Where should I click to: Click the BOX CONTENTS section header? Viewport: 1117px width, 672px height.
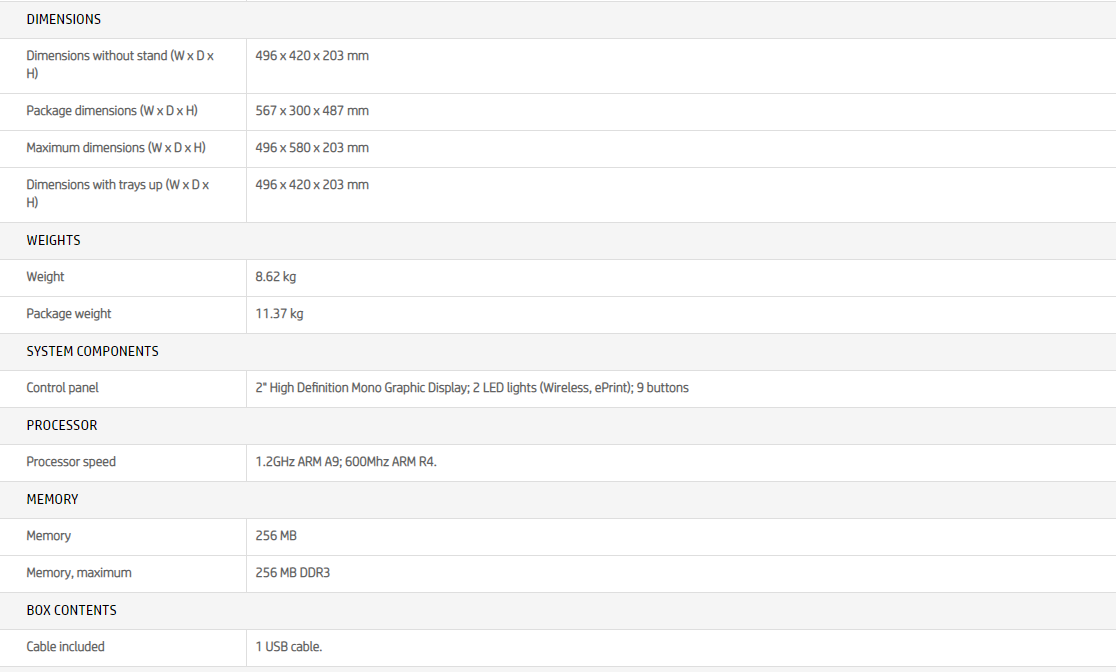coord(71,610)
